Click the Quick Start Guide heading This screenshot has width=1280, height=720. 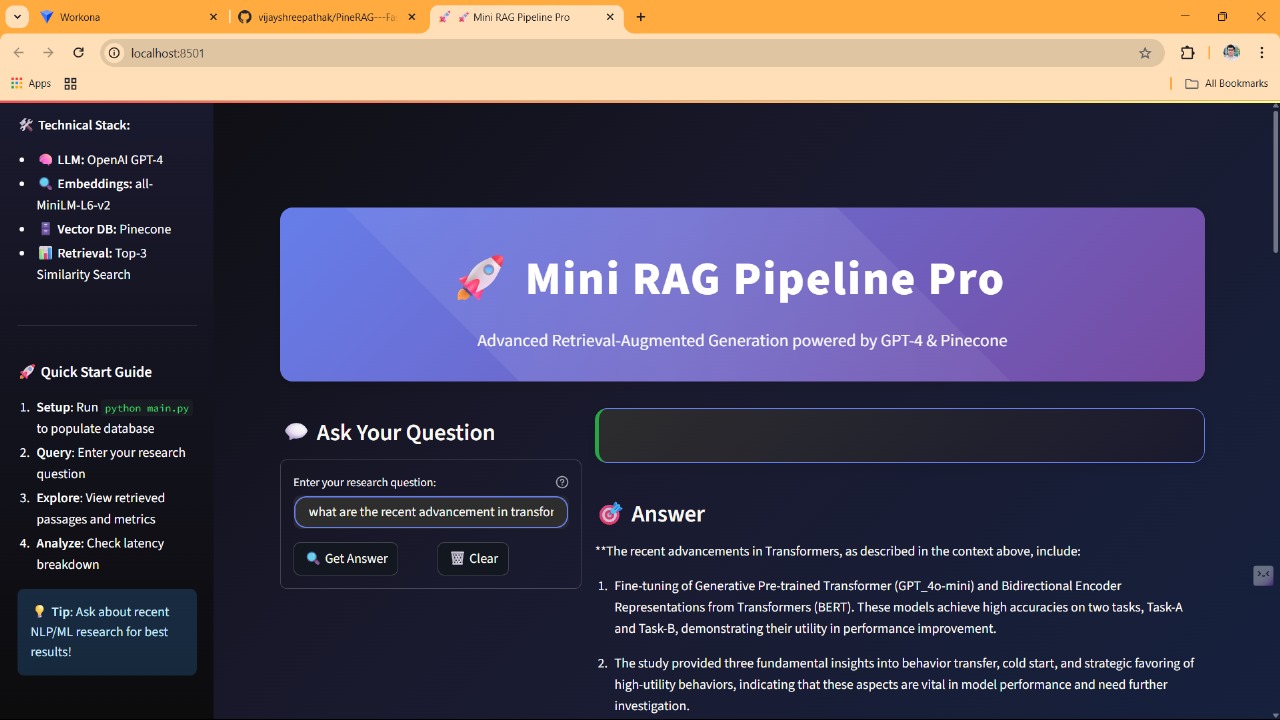tap(85, 372)
